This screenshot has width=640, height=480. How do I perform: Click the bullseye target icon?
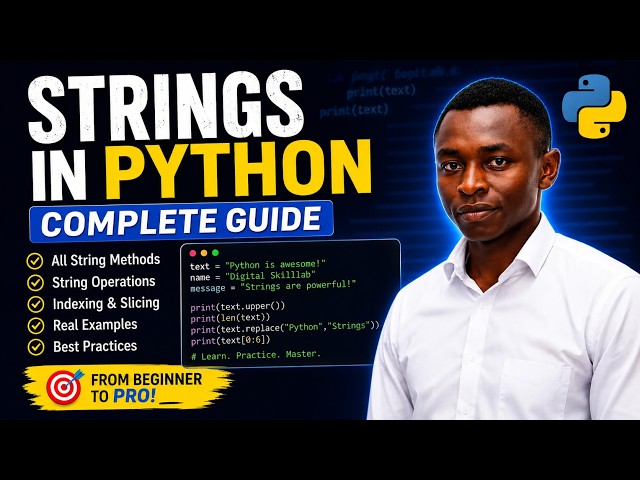(64, 387)
